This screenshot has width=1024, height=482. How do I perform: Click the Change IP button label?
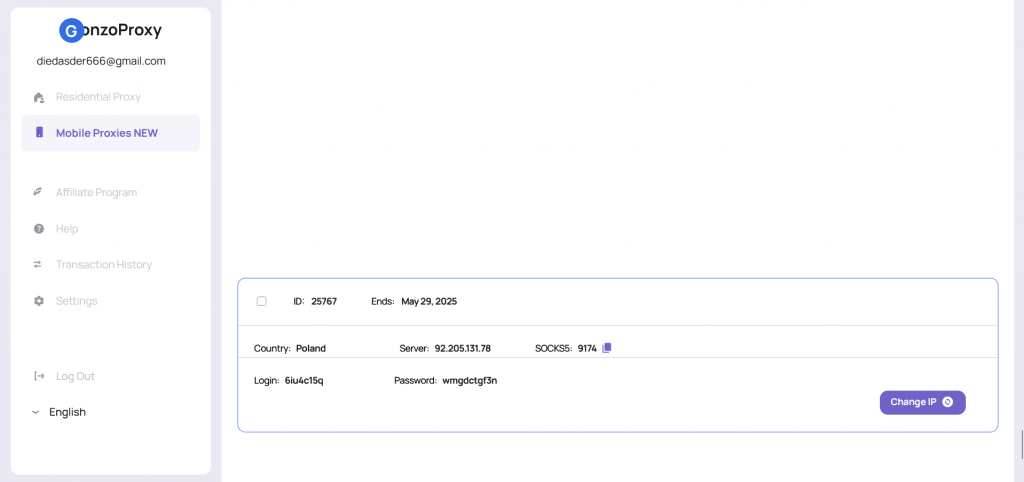pos(914,402)
